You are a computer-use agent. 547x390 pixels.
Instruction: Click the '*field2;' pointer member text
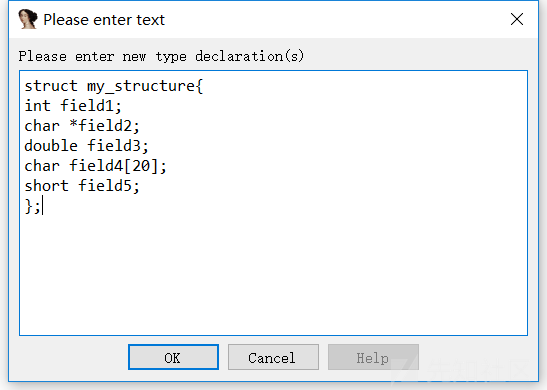(105, 126)
